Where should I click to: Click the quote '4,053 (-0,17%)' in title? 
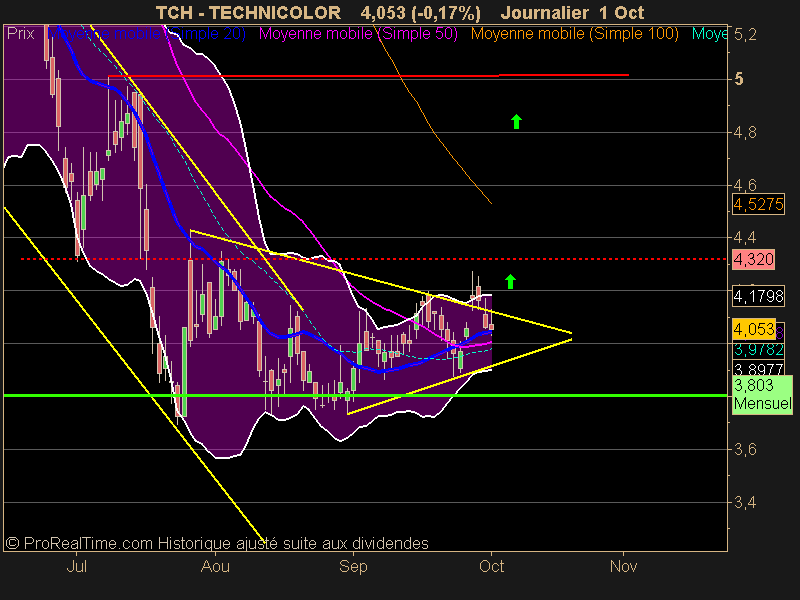point(420,12)
